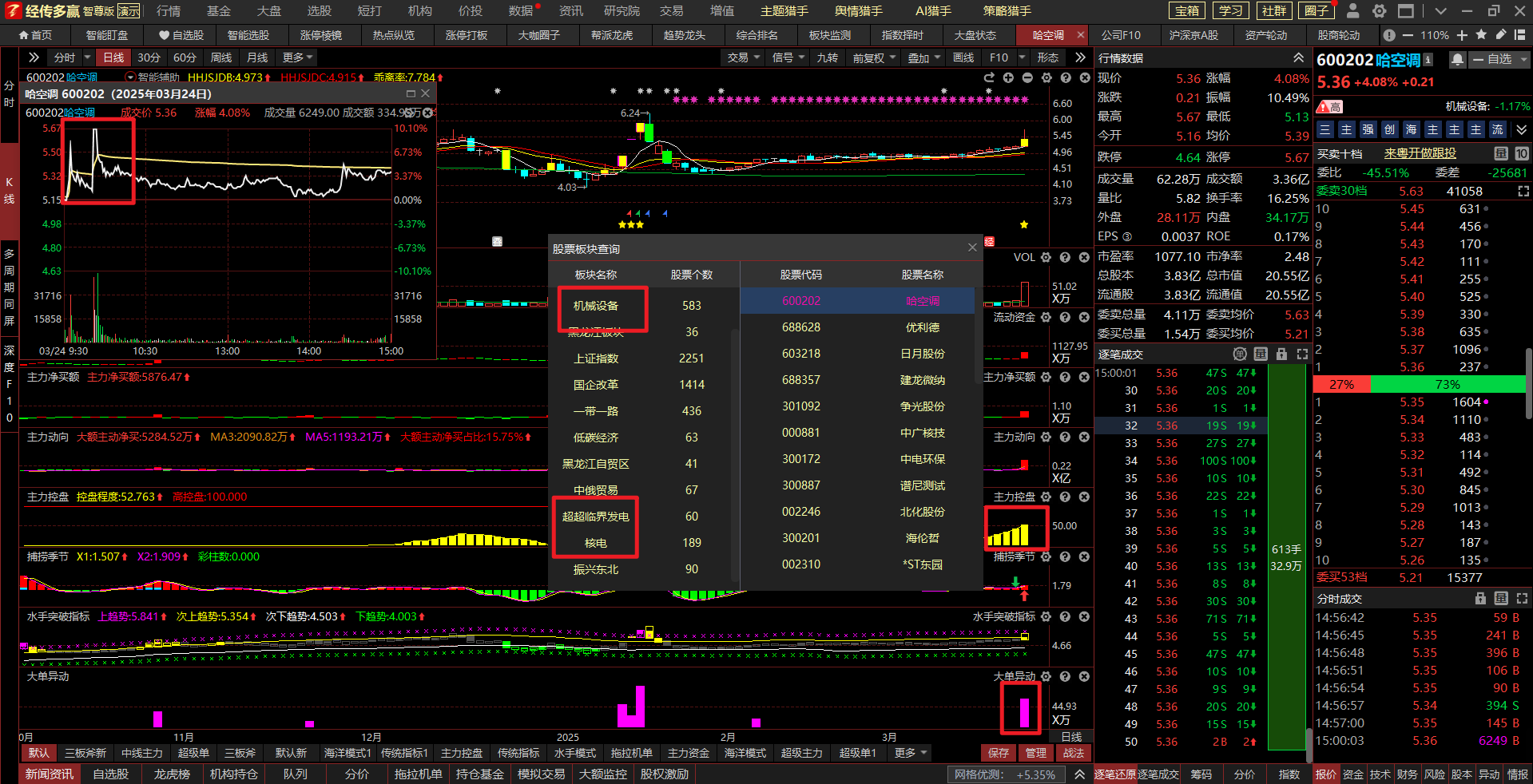Click the 量 icon in 买卖十档 header
The width and height of the screenshot is (1533, 784).
point(1501,153)
